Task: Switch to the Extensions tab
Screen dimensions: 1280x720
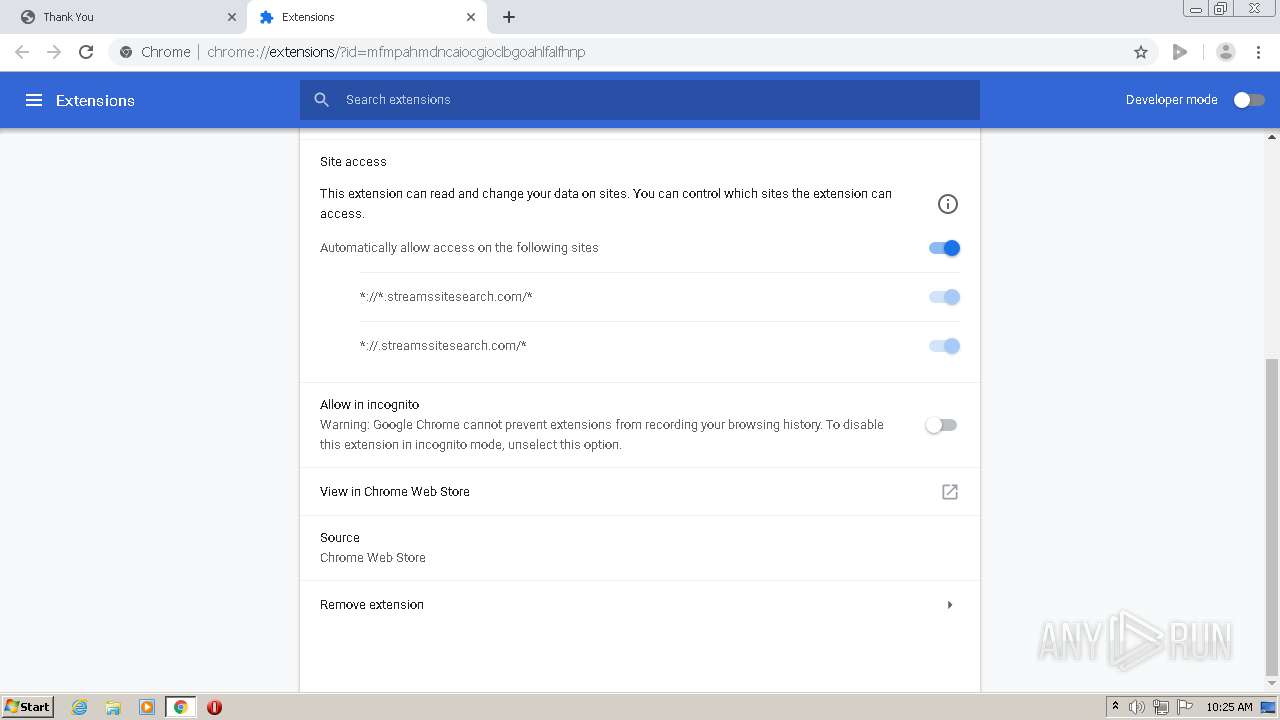Action: [x=367, y=17]
